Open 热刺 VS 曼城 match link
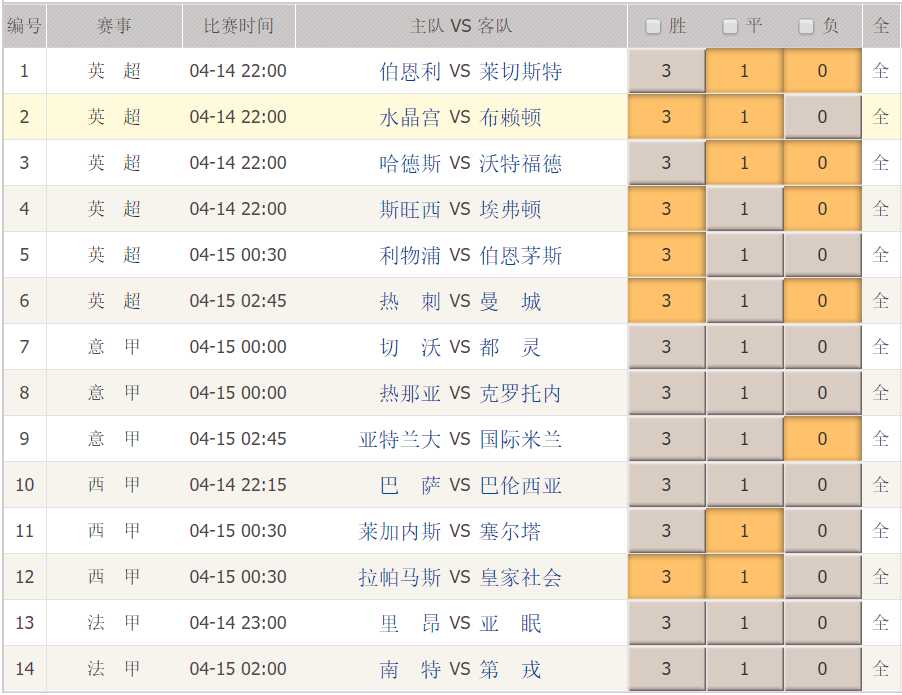Viewport: 902px width, 695px height. click(x=460, y=301)
